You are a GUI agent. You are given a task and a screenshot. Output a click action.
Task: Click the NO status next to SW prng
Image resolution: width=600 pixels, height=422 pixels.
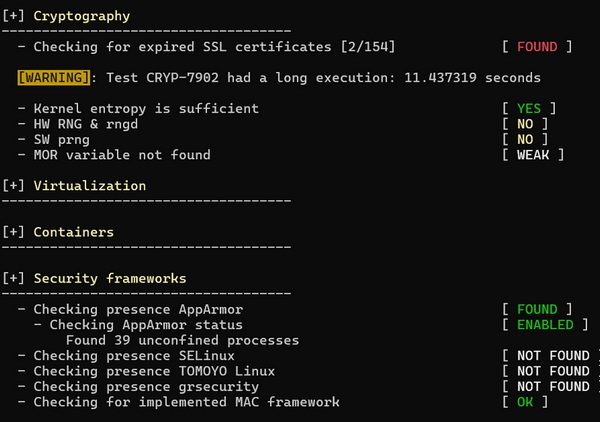click(x=525, y=139)
